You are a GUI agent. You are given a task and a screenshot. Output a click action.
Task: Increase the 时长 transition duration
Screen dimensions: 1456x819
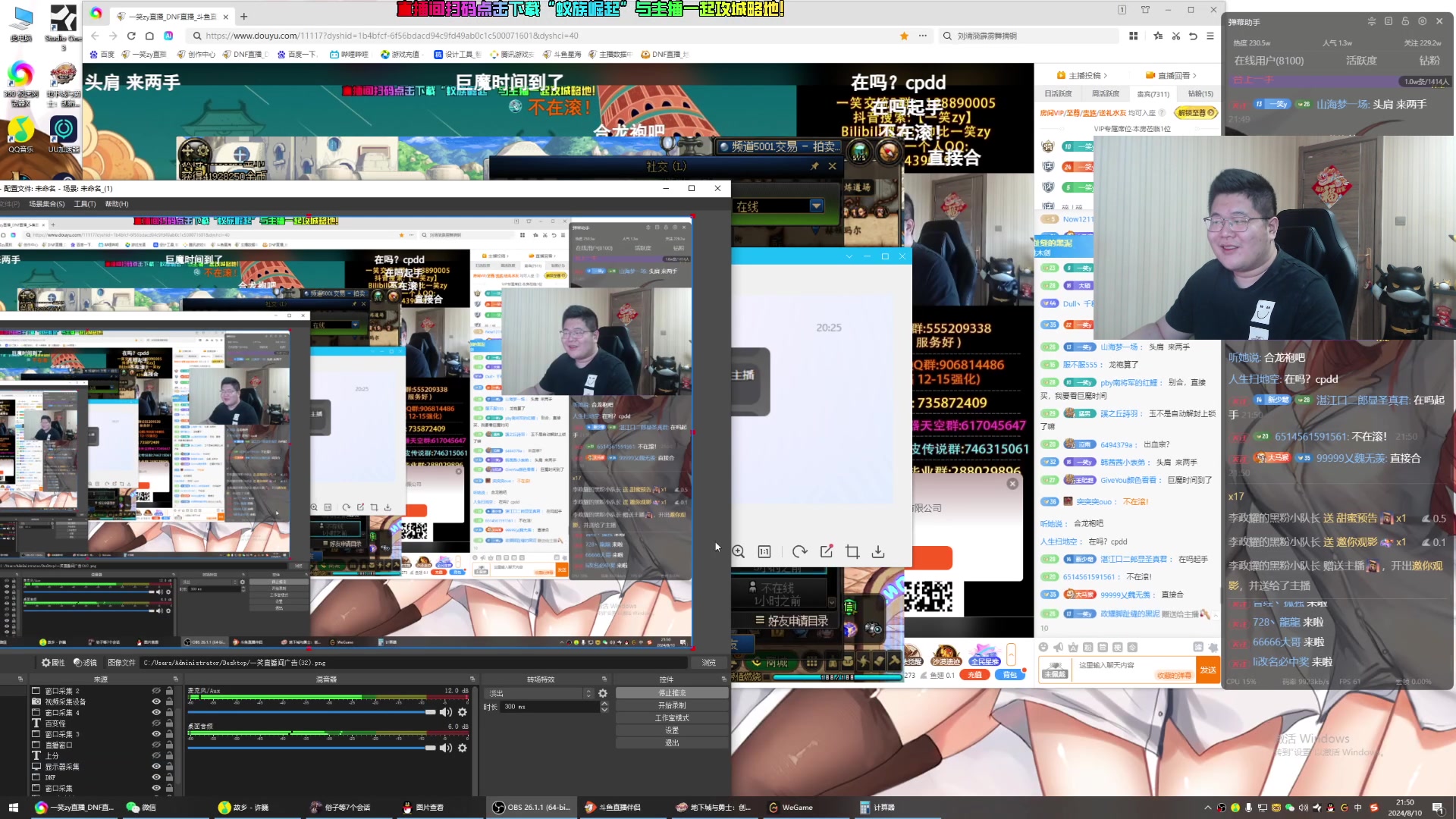[604, 704]
